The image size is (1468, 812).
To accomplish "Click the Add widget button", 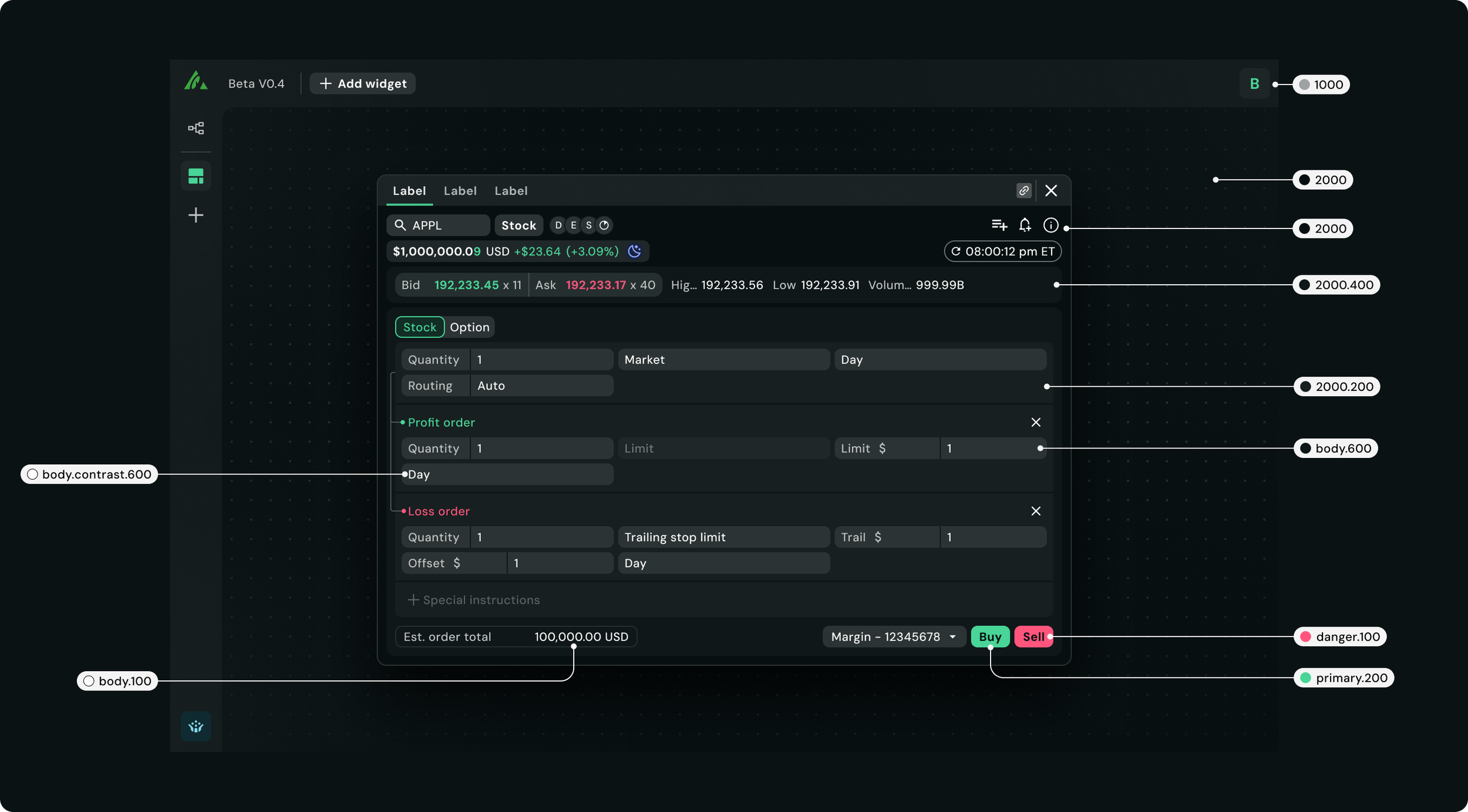I will 362,83.
